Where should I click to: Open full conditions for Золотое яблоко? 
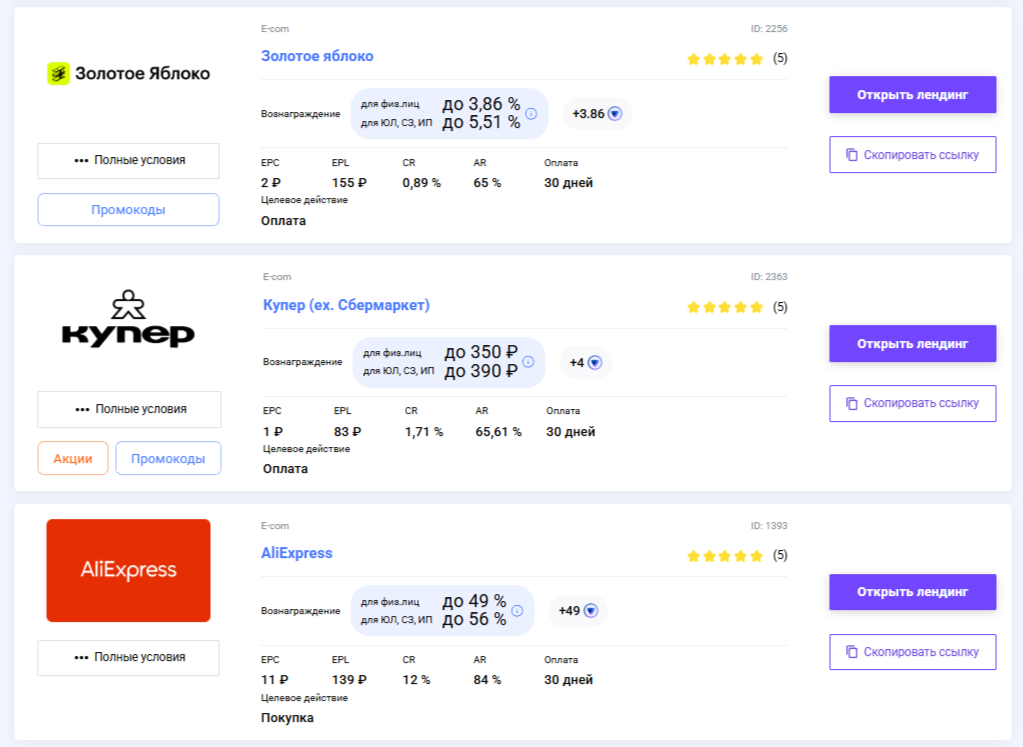pos(128,160)
